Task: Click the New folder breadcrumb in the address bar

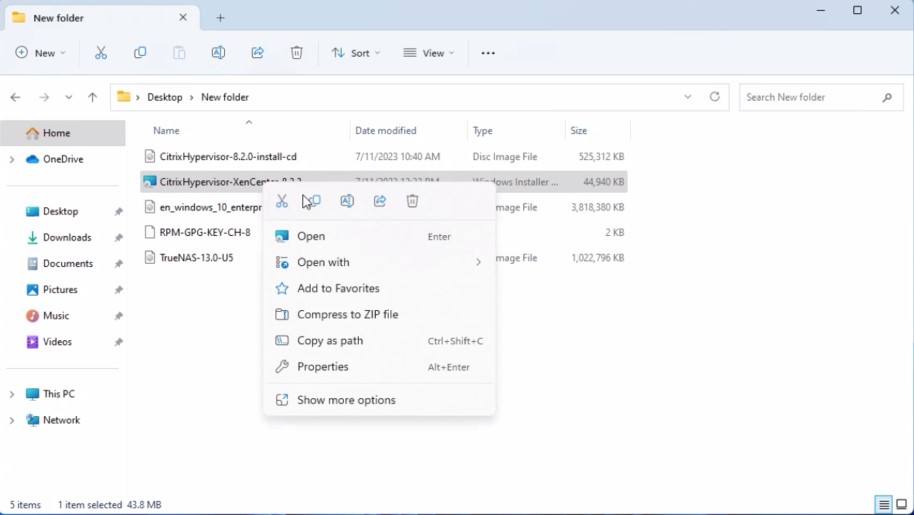Action: (x=225, y=97)
